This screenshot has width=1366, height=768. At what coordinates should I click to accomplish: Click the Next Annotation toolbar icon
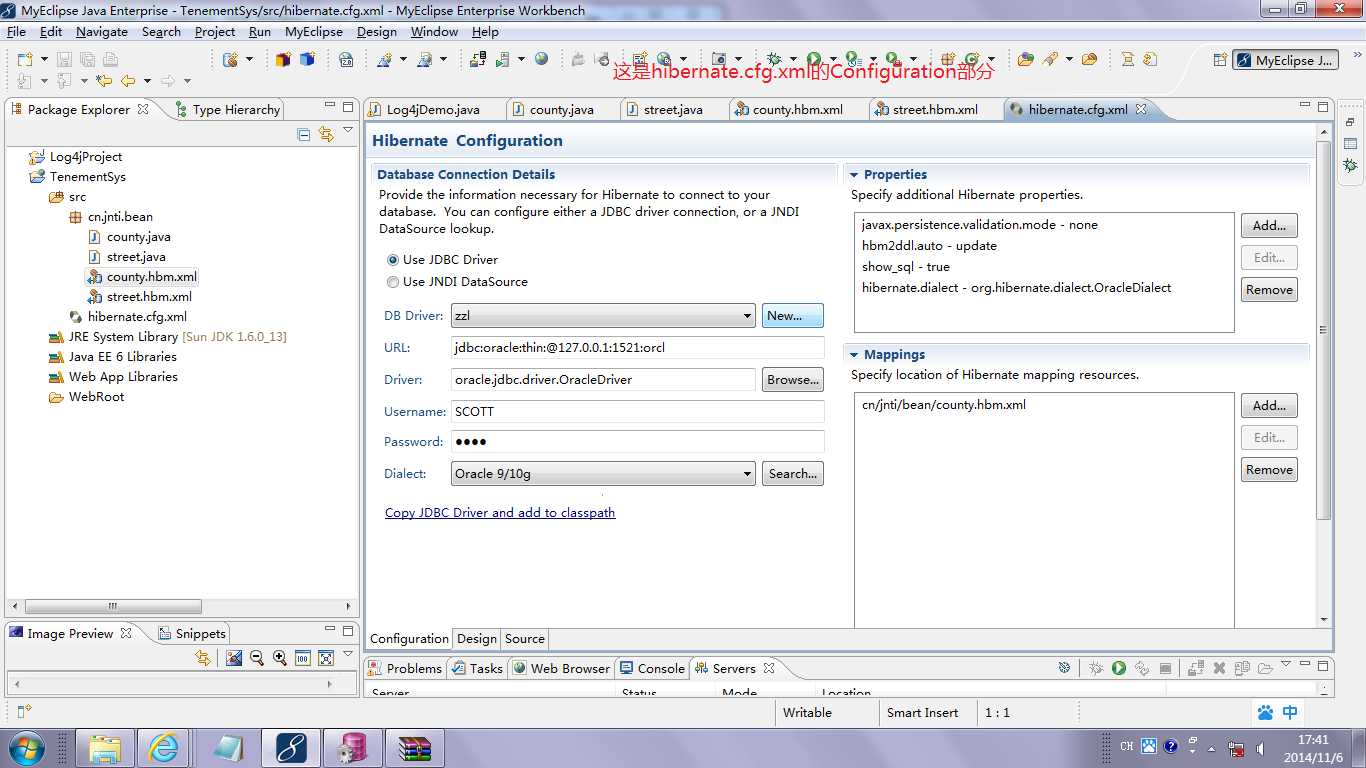(x=25, y=81)
